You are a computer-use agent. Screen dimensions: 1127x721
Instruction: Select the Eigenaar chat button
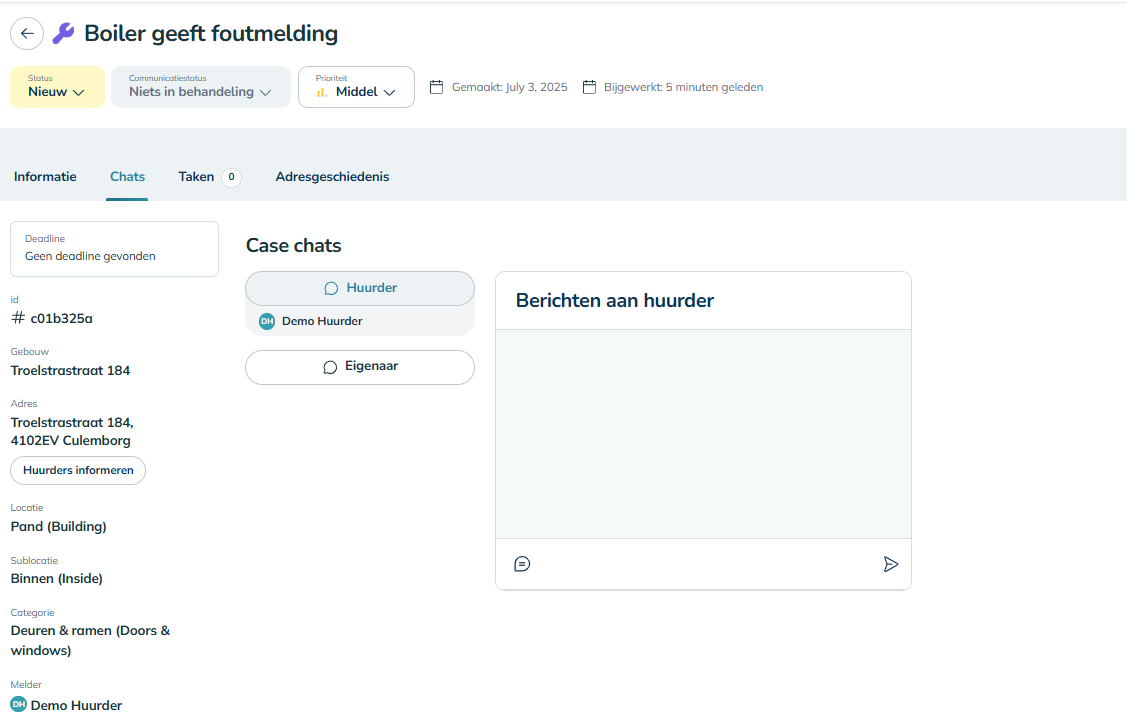point(360,367)
